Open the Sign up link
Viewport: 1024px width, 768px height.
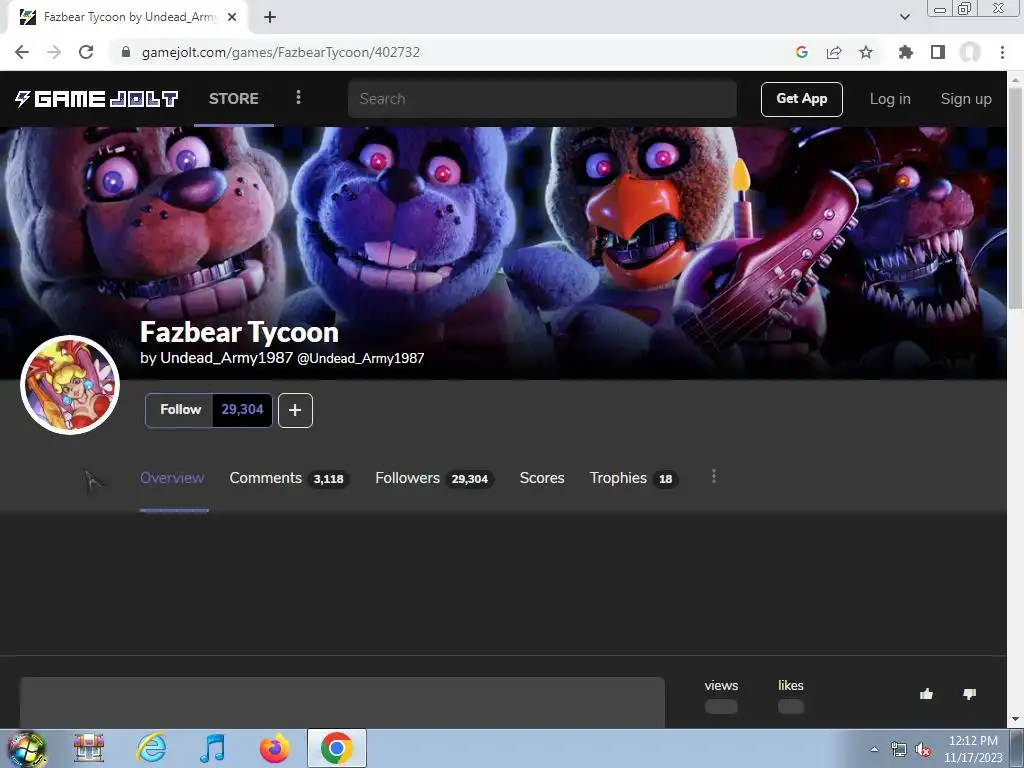(x=966, y=99)
